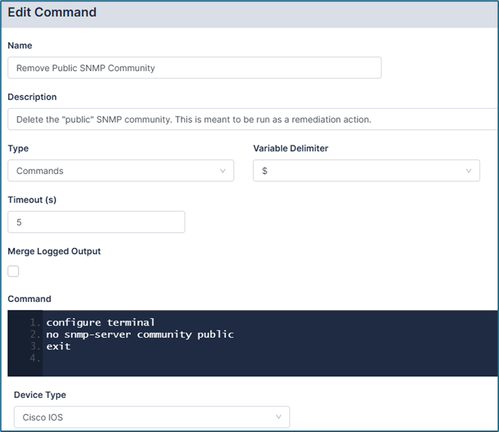Click the Edit Command header title
The image size is (499, 432).
point(52,12)
